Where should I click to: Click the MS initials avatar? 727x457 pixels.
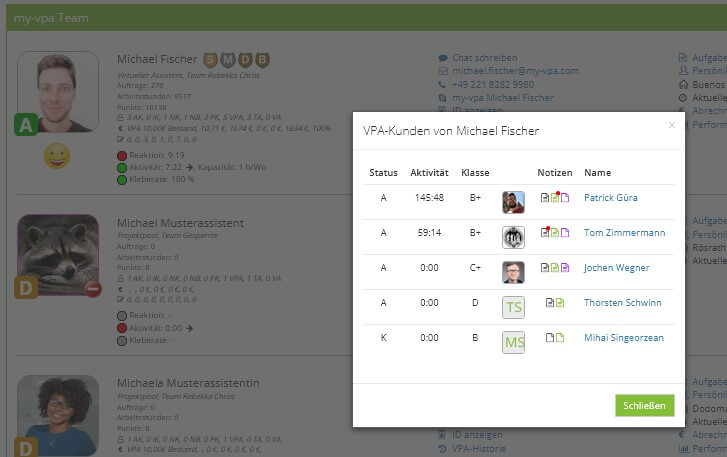point(513,342)
